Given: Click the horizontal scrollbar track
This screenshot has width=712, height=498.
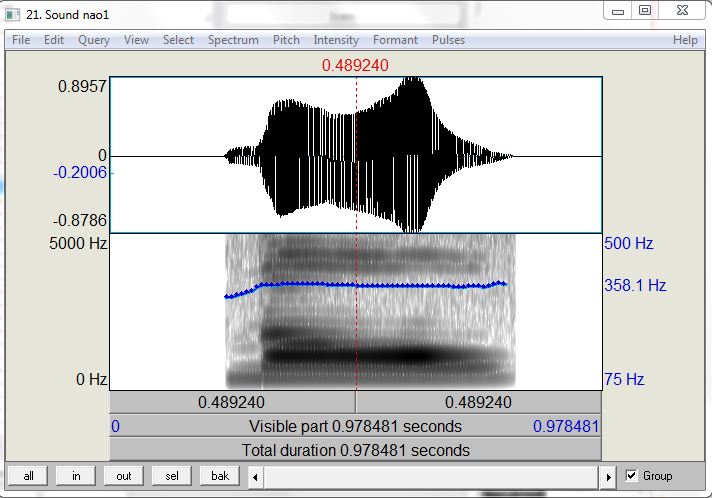Looking at the screenshot, I should [431, 477].
